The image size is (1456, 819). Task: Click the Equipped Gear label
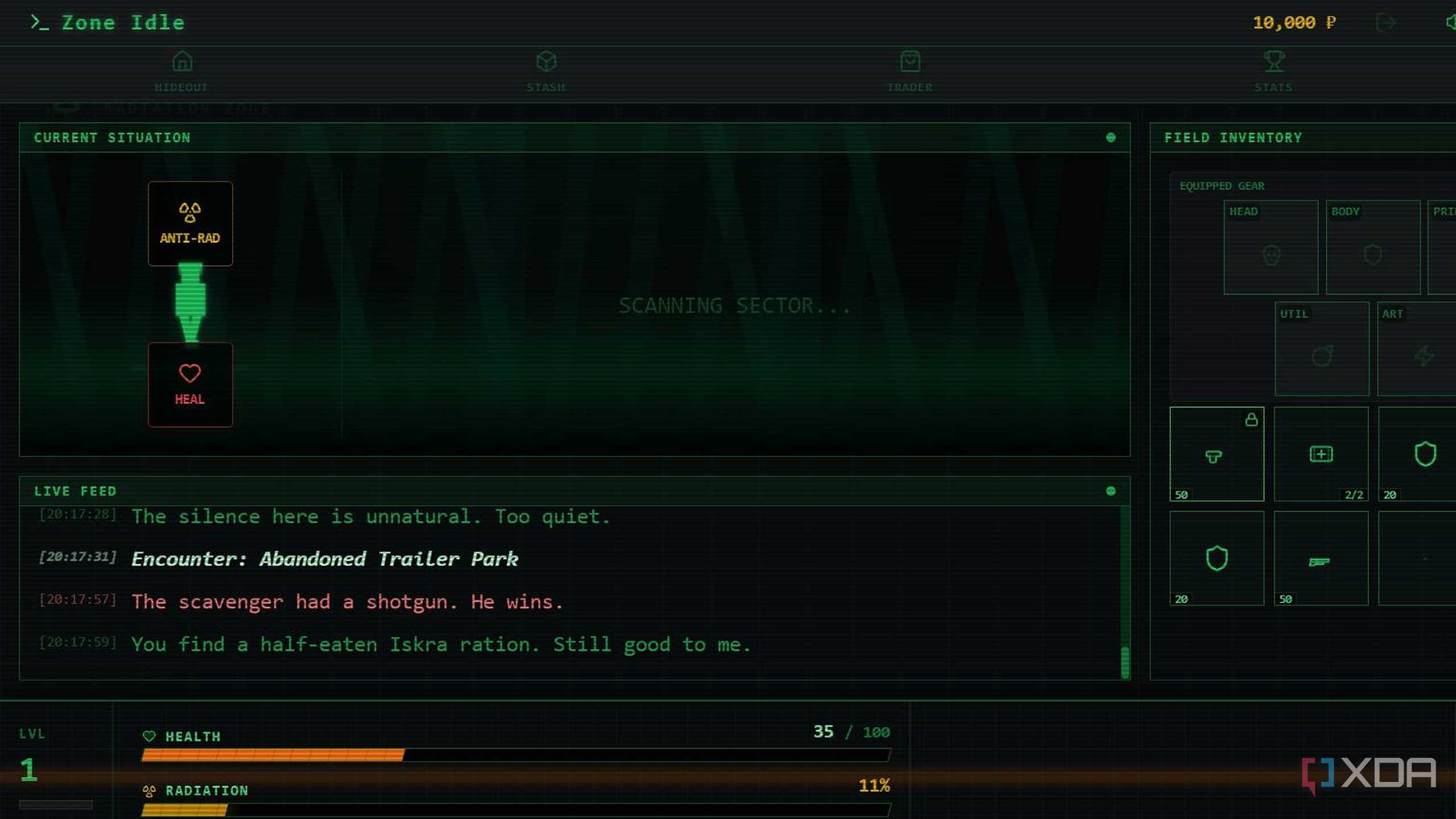(x=1222, y=186)
